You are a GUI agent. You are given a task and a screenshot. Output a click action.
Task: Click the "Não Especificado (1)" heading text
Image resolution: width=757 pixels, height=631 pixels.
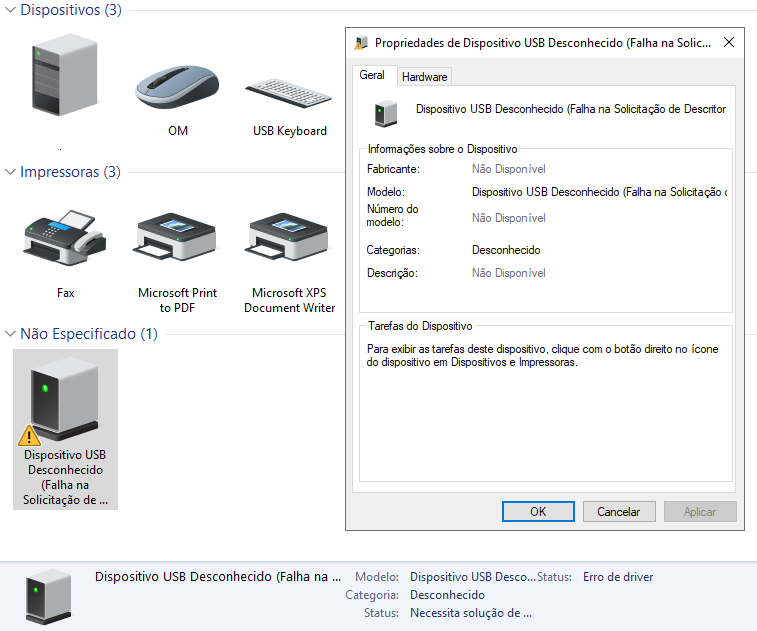click(89, 334)
